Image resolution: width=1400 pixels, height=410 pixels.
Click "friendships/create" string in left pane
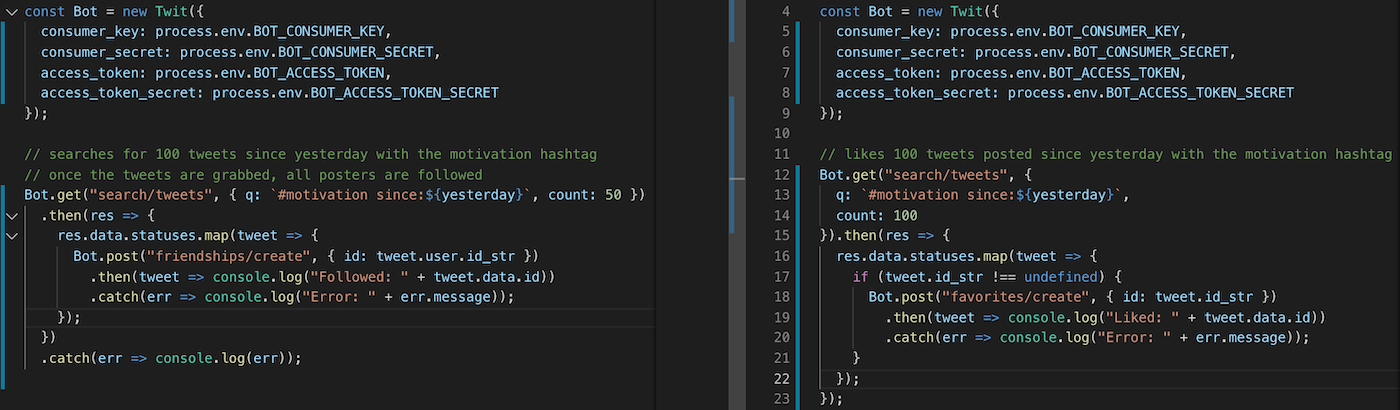(229, 256)
